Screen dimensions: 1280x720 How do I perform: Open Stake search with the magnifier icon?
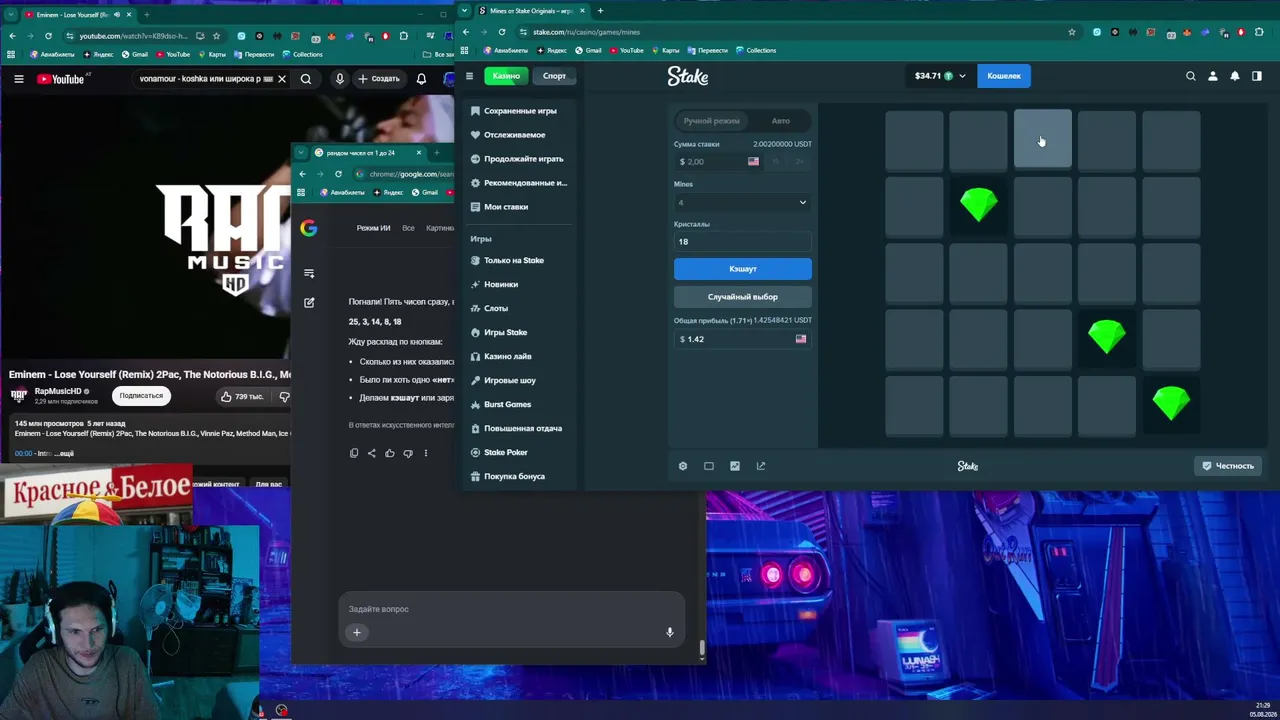[x=1190, y=76]
